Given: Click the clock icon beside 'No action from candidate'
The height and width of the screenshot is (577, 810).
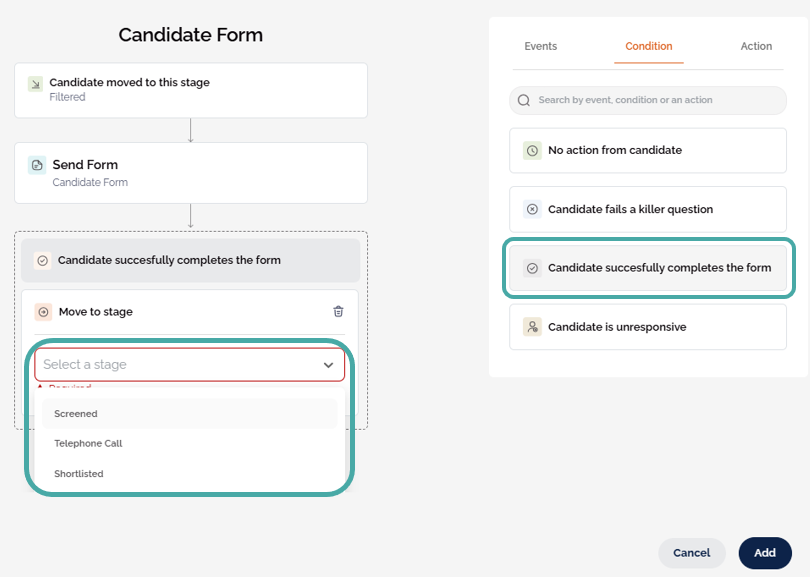Looking at the screenshot, I should click(x=532, y=151).
